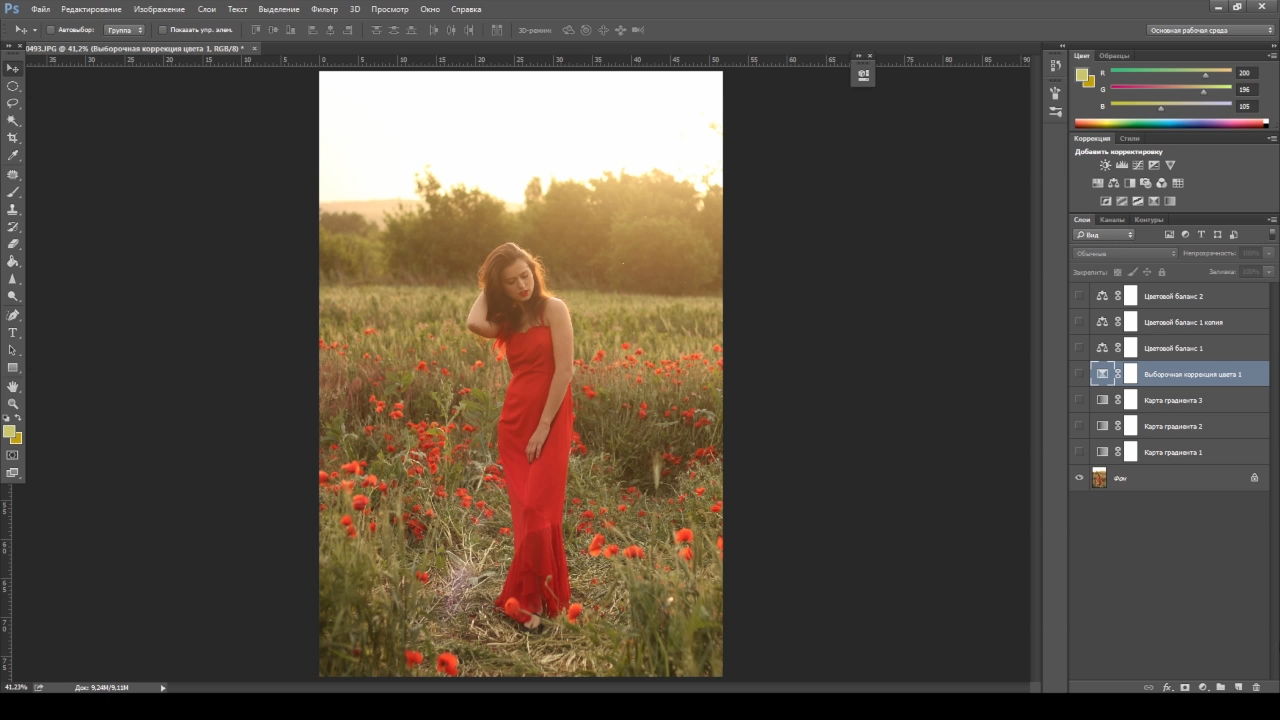The image size is (1280, 720).
Task: Select the Eraser tool
Action: [13, 244]
